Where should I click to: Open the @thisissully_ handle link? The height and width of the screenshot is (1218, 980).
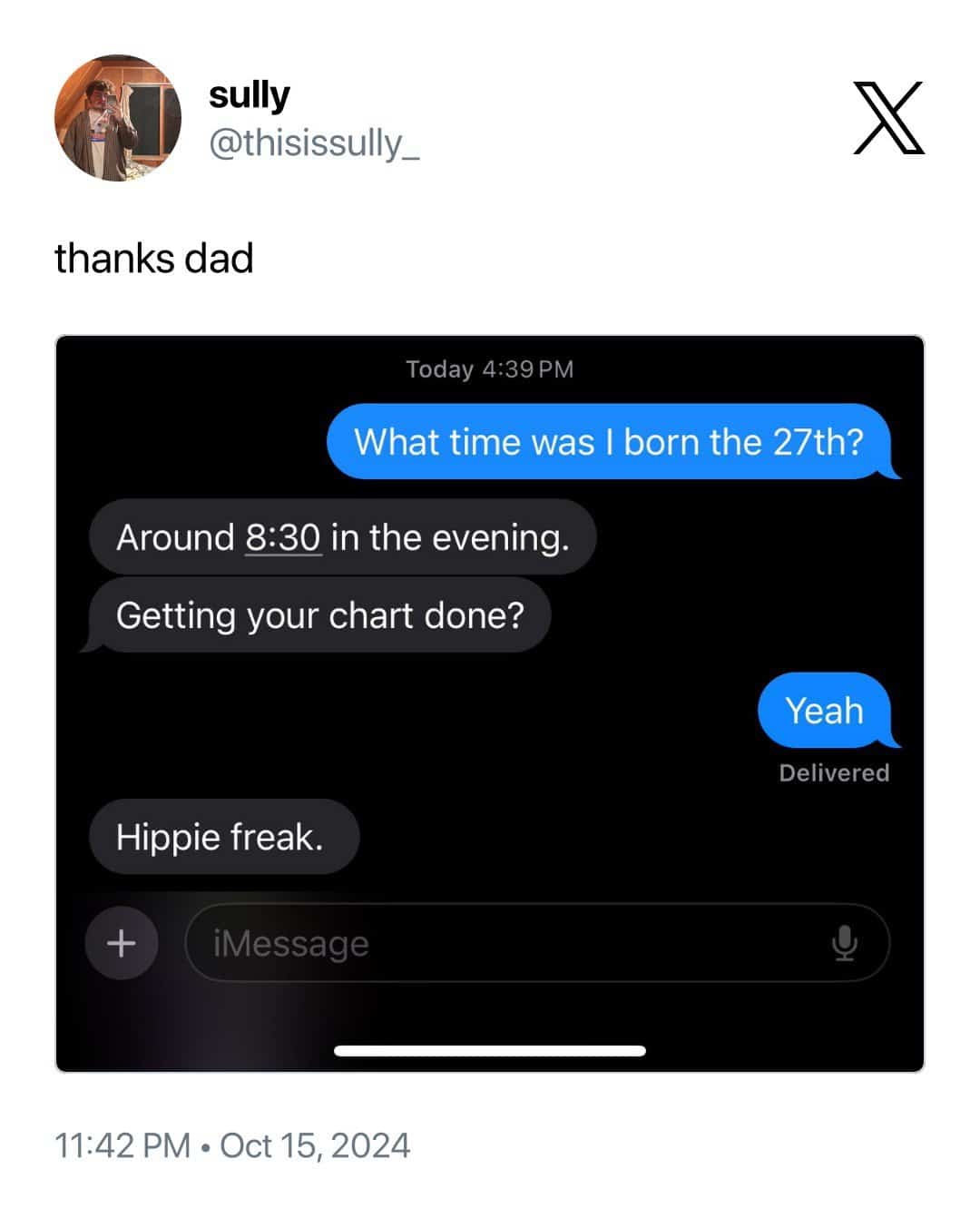point(314,142)
